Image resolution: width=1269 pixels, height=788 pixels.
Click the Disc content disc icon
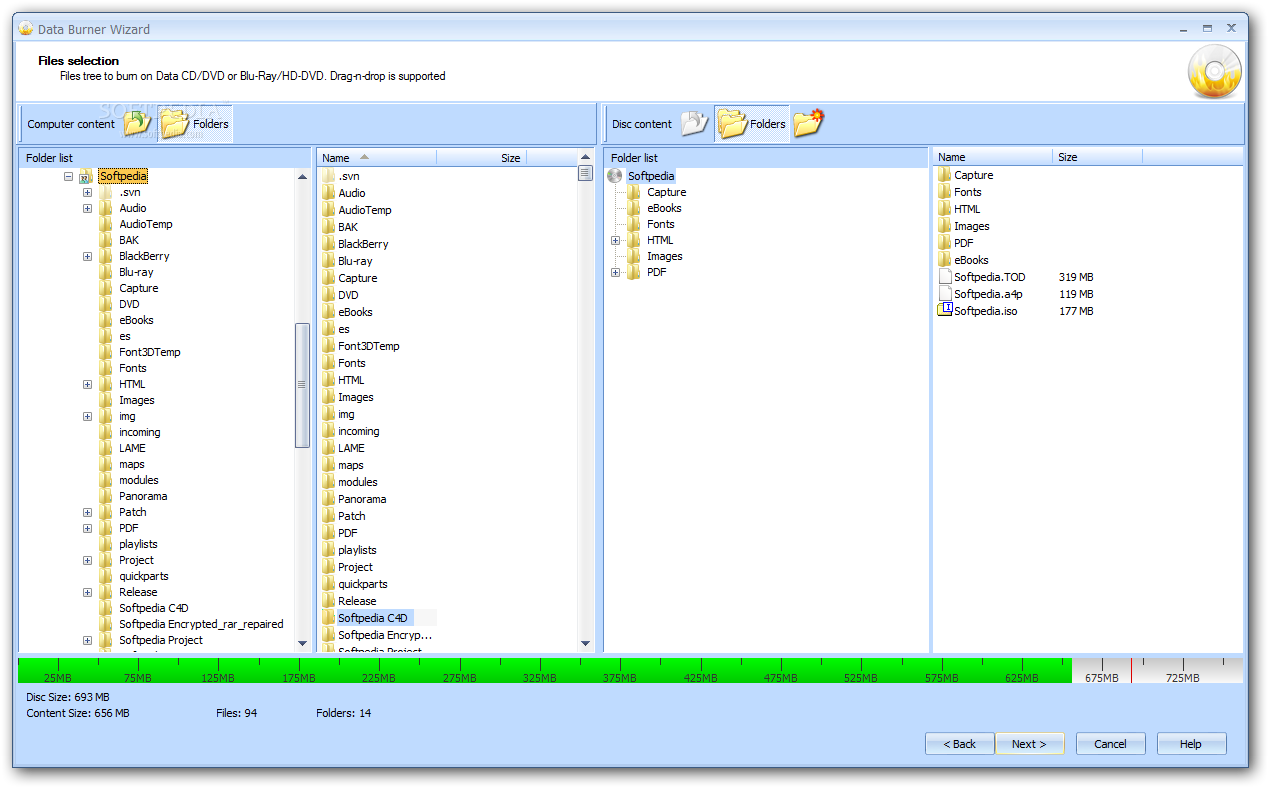pos(694,124)
